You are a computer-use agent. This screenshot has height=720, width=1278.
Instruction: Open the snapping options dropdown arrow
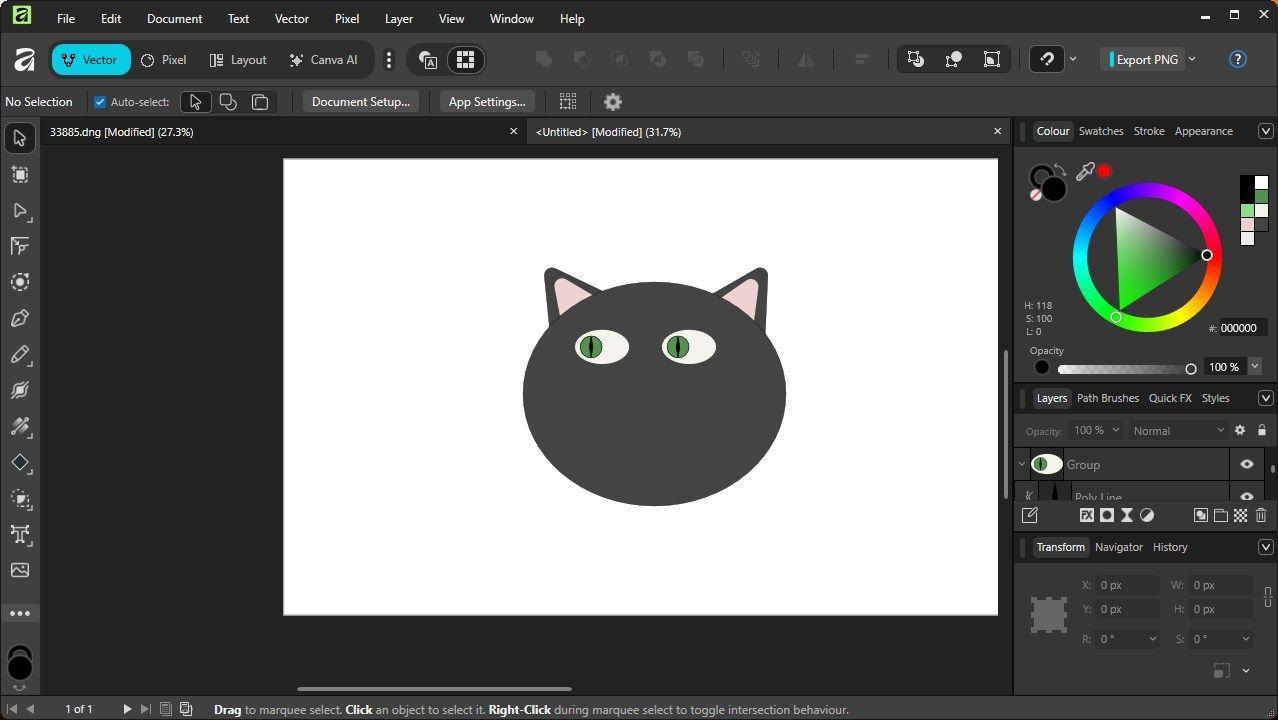[x=1073, y=59]
